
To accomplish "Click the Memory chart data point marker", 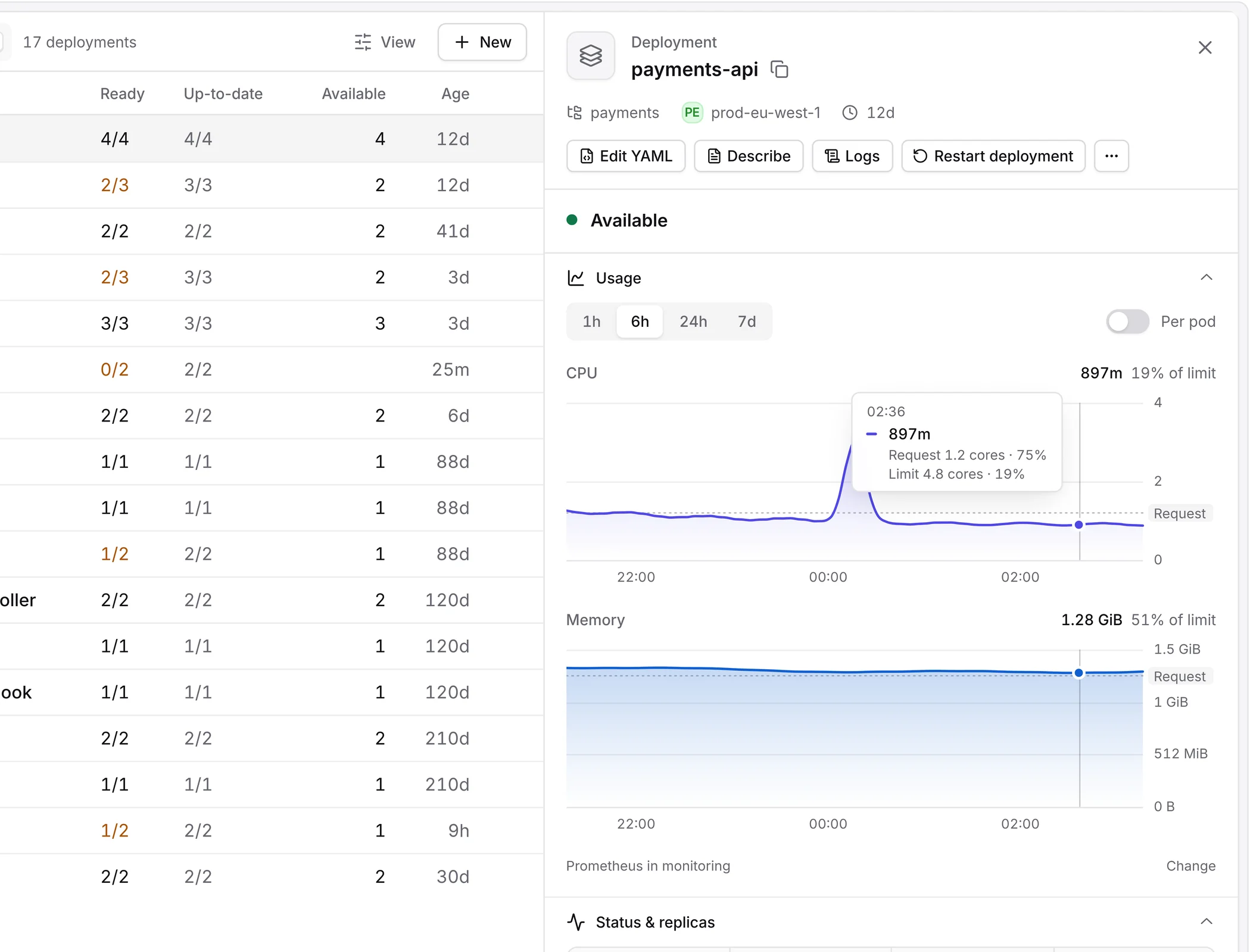I will (x=1078, y=673).
